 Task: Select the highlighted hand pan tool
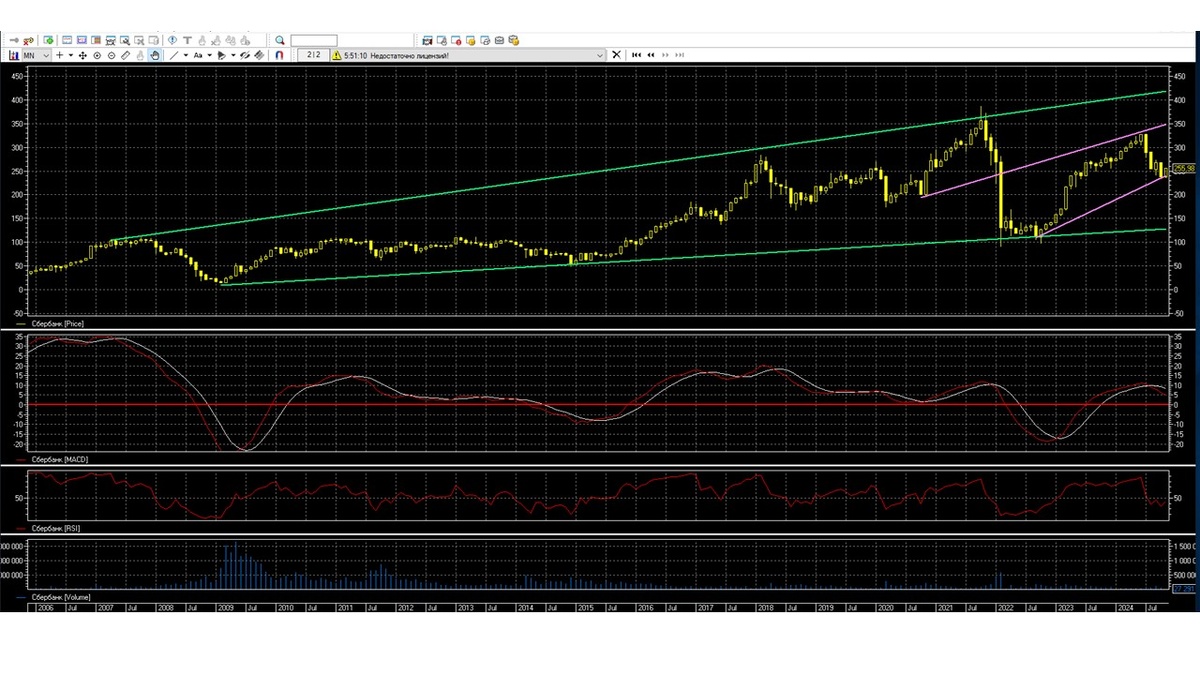pyautogui.click(x=155, y=55)
